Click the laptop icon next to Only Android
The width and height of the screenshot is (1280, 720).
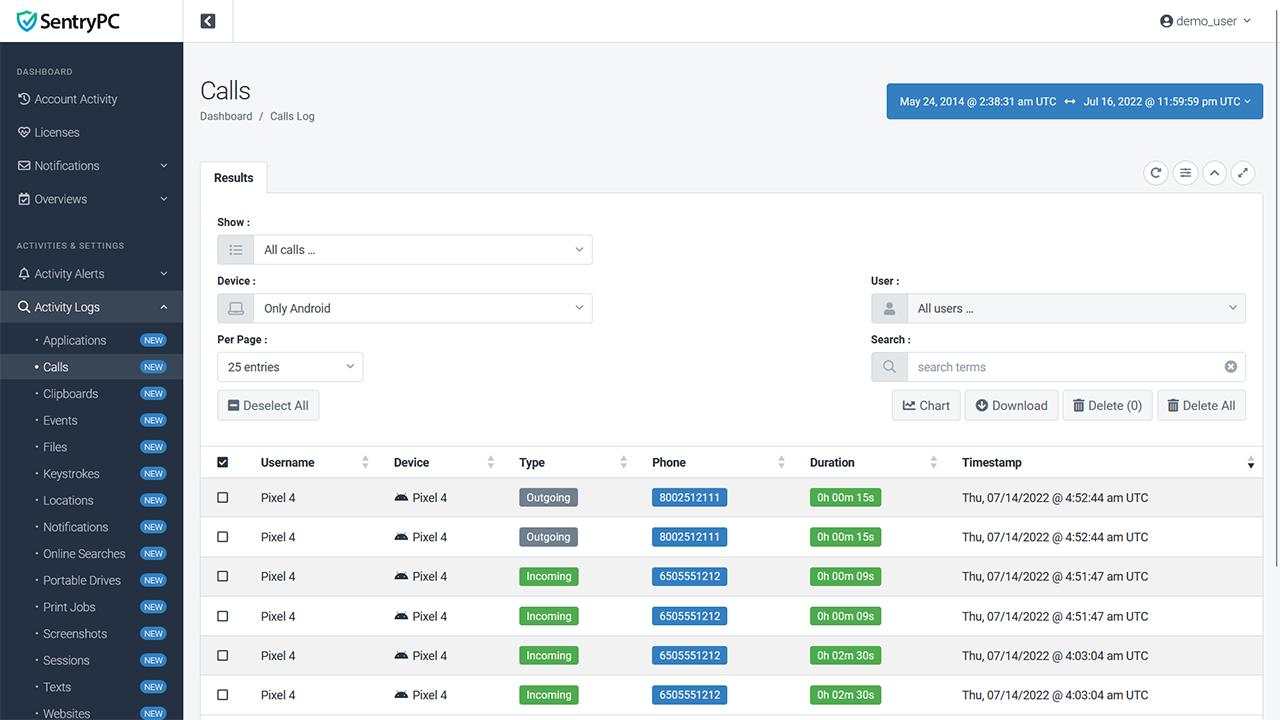236,308
